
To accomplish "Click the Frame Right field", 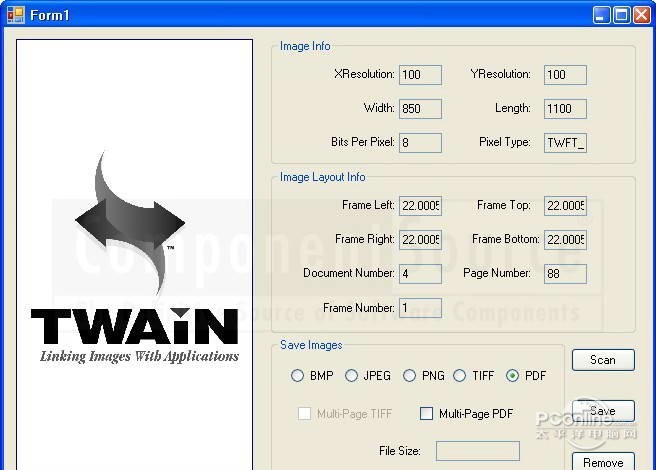I will tap(420, 240).
